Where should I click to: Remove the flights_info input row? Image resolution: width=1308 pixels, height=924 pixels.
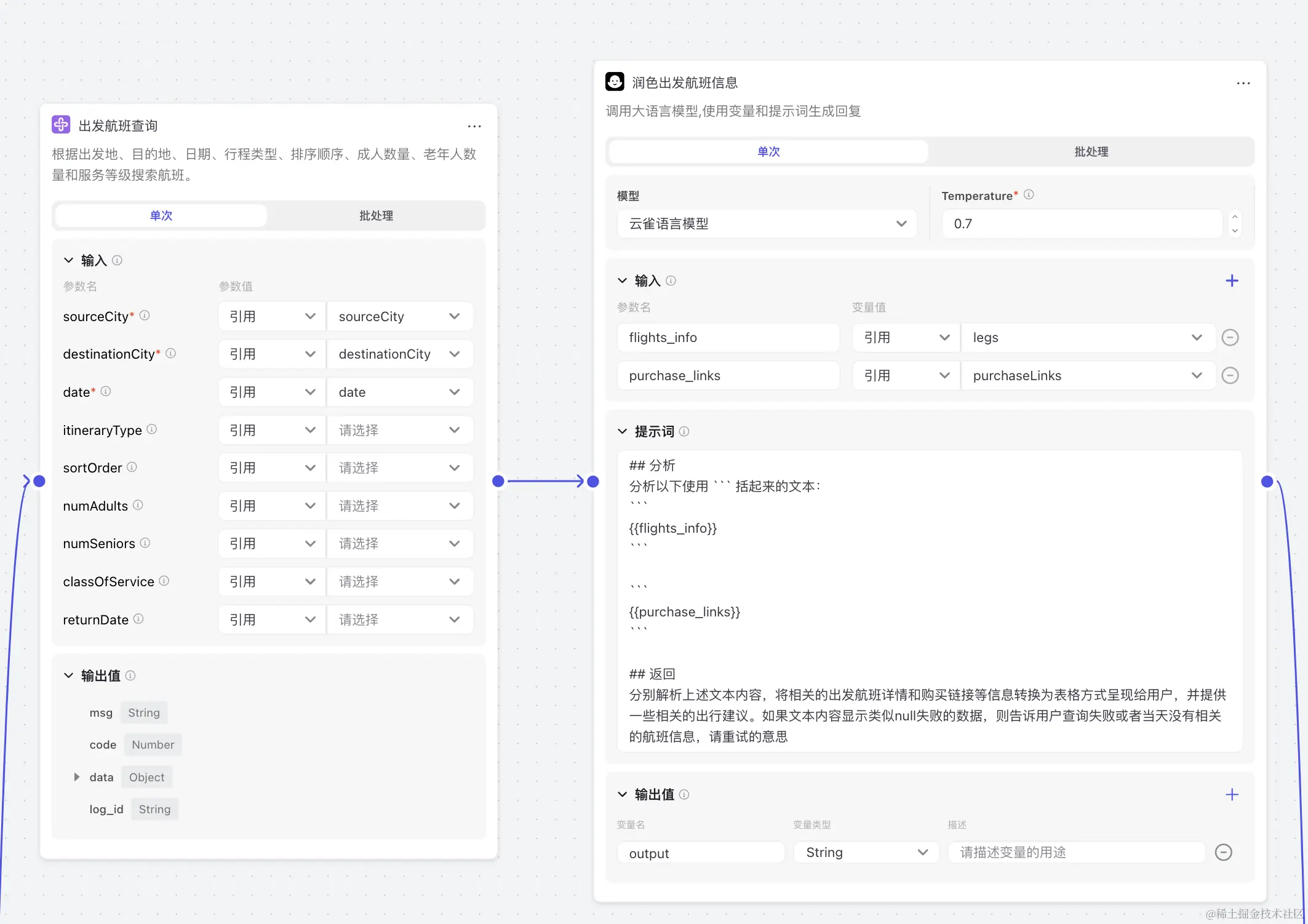click(x=1230, y=338)
